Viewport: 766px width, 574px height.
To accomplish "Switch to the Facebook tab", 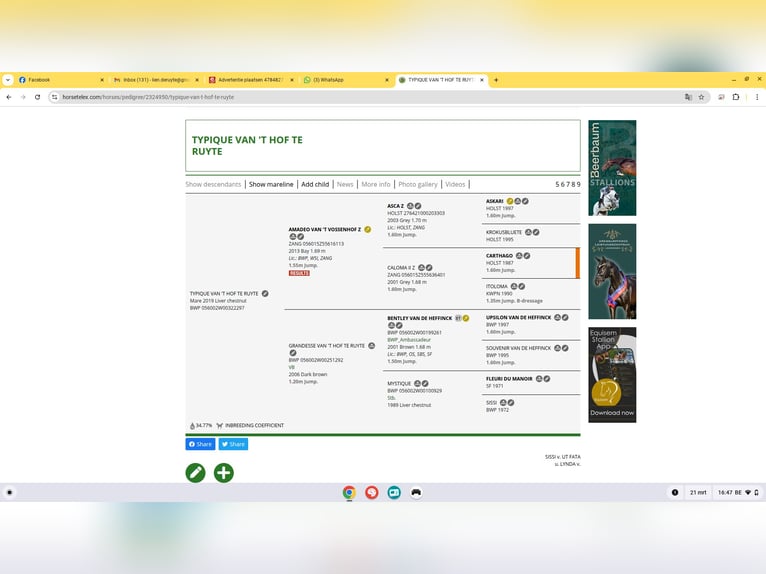I will pos(55,80).
